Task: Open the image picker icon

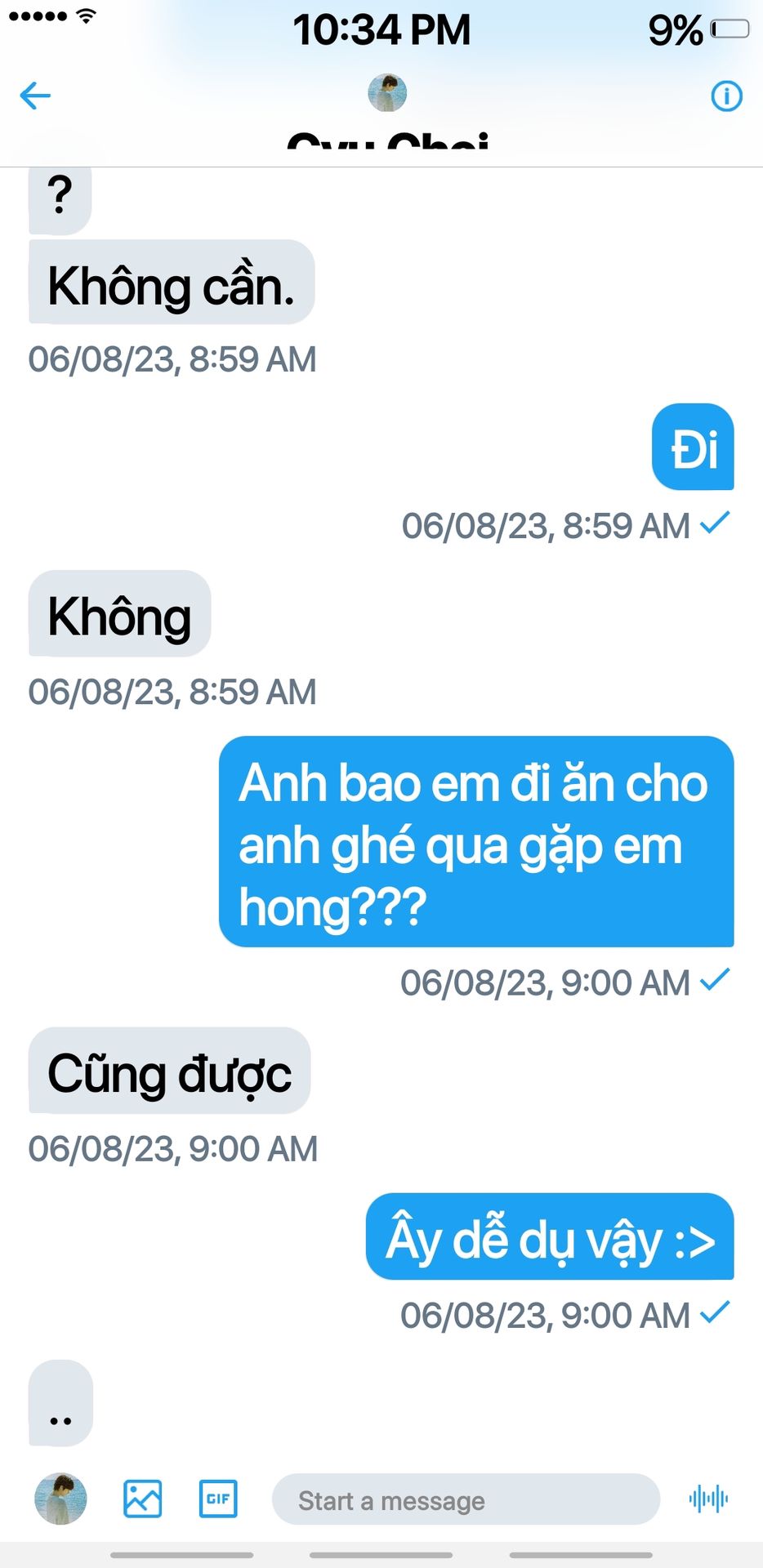Action: pos(142,1499)
